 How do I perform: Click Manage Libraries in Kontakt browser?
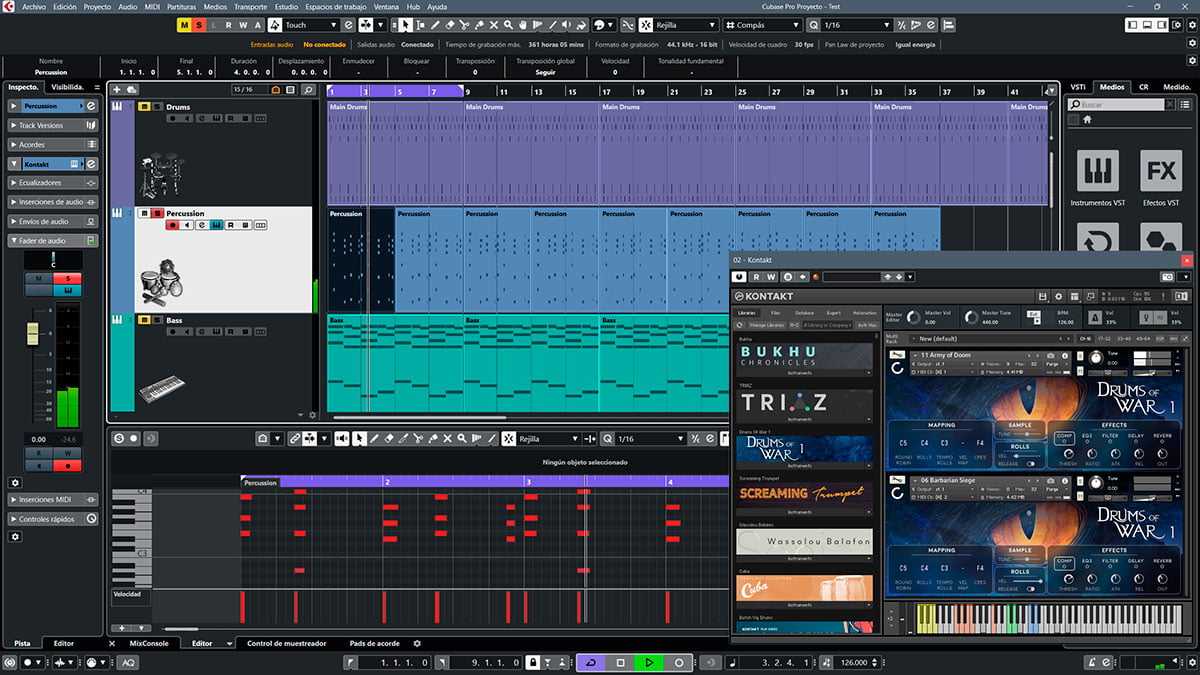[766, 325]
